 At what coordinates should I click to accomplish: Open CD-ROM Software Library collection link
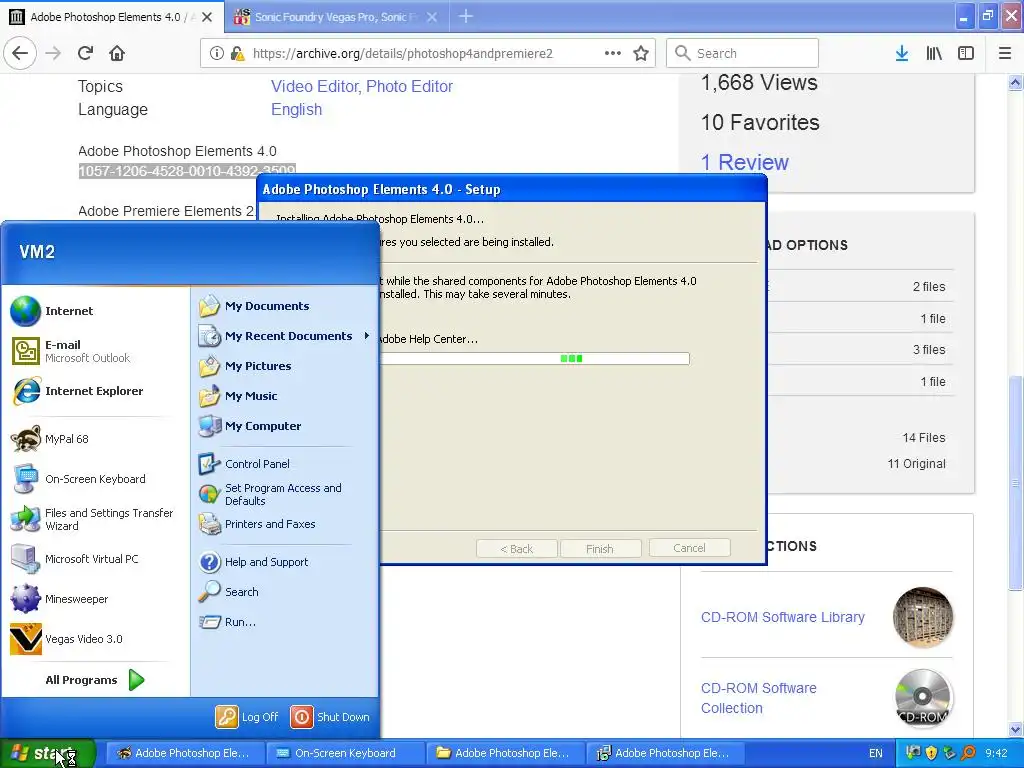(782, 617)
